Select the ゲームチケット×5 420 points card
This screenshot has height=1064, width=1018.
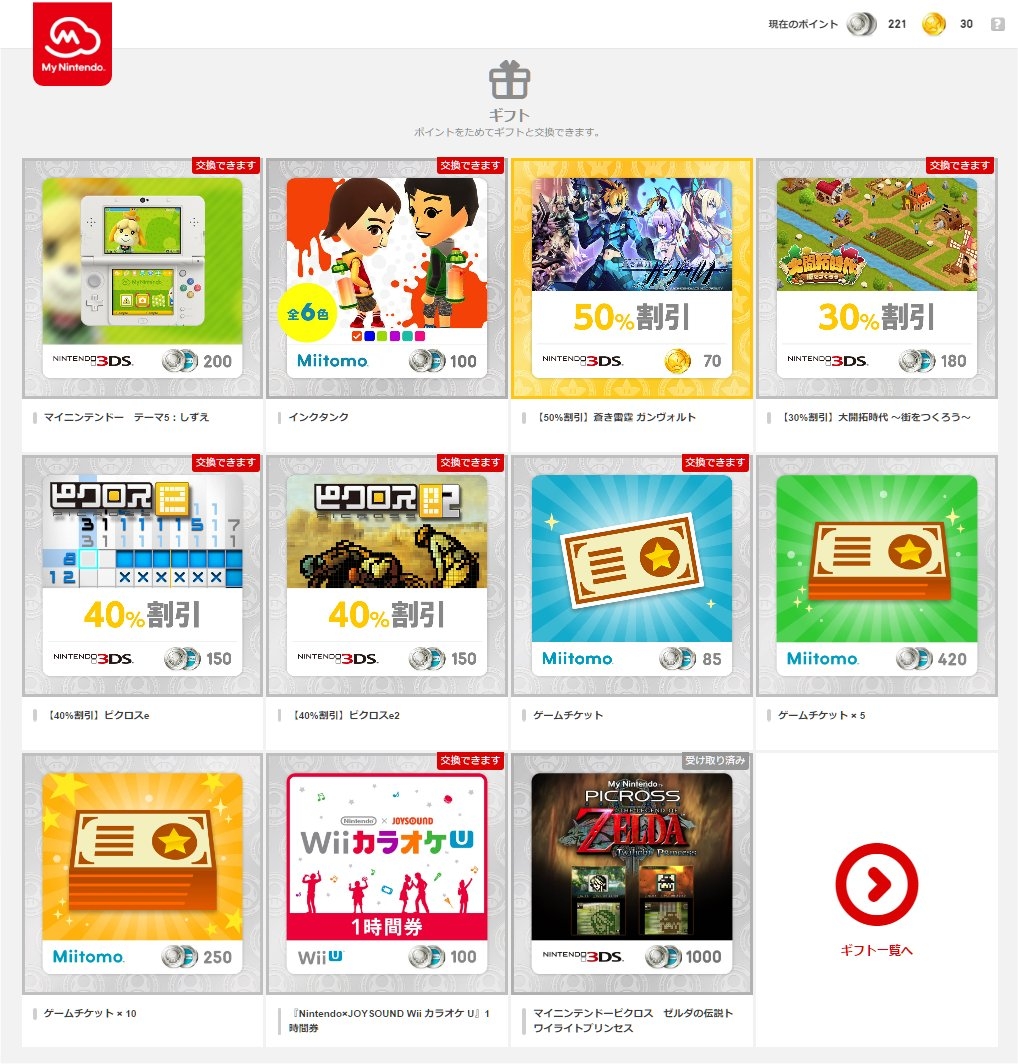pyautogui.click(x=876, y=575)
